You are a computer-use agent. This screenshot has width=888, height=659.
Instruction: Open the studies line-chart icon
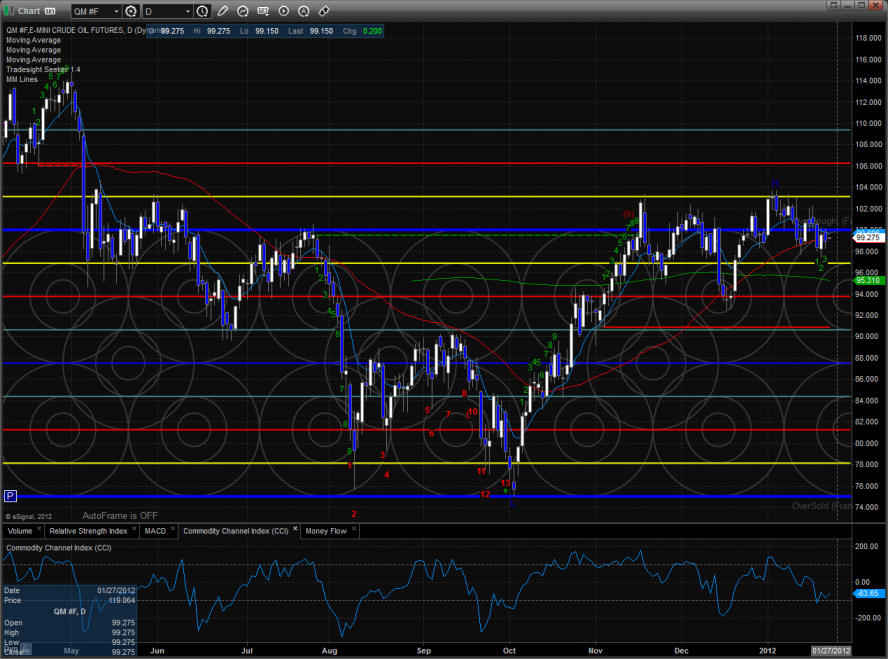pyautogui.click(x=243, y=11)
